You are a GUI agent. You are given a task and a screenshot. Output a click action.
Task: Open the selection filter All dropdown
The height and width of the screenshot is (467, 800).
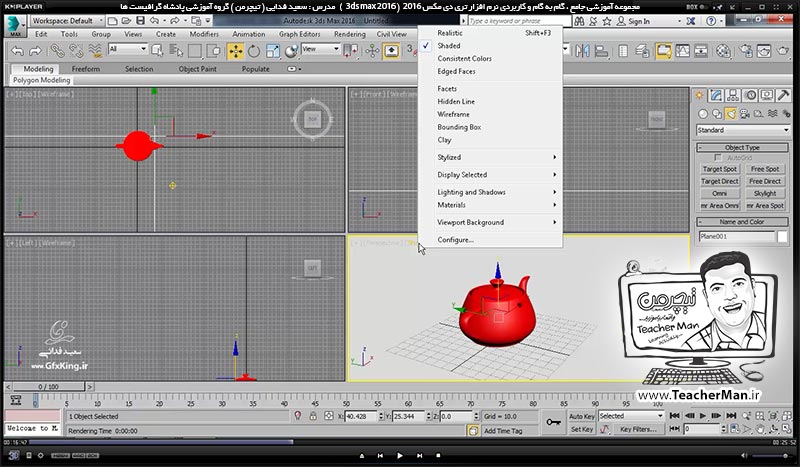[128, 49]
